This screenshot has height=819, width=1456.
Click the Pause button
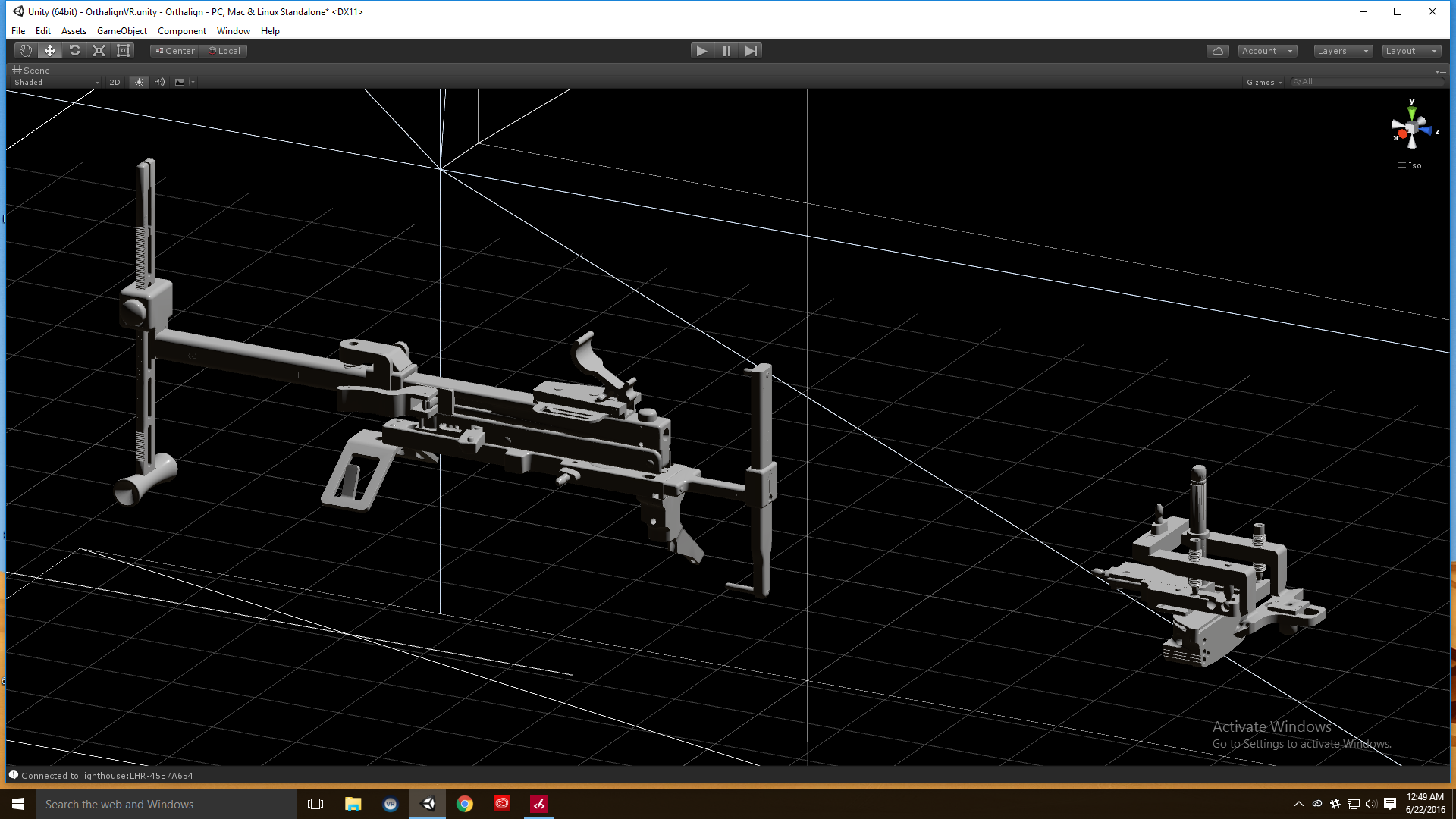726,51
